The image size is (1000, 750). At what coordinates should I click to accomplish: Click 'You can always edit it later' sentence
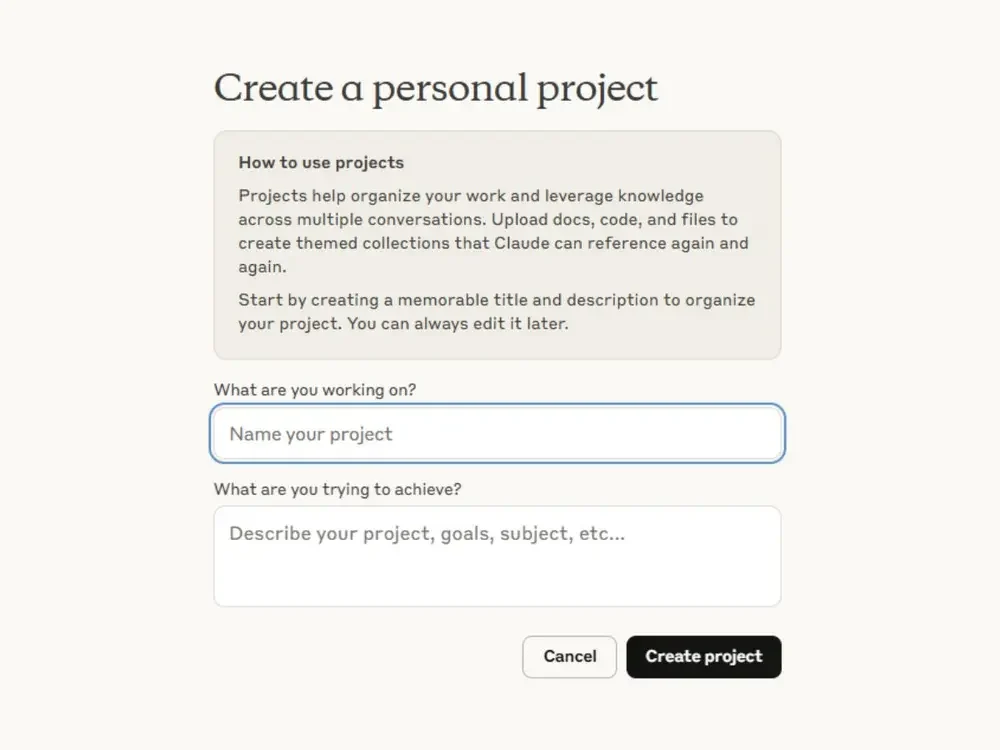458,323
